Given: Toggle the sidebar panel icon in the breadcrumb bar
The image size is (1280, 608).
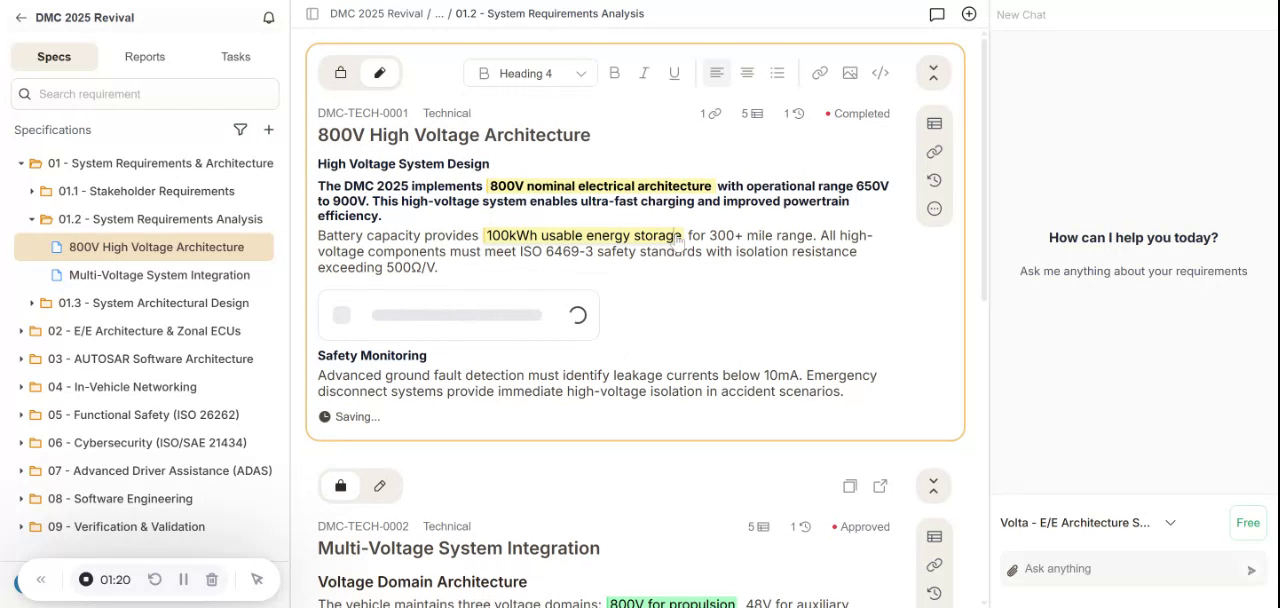Looking at the screenshot, I should pyautogui.click(x=312, y=14).
